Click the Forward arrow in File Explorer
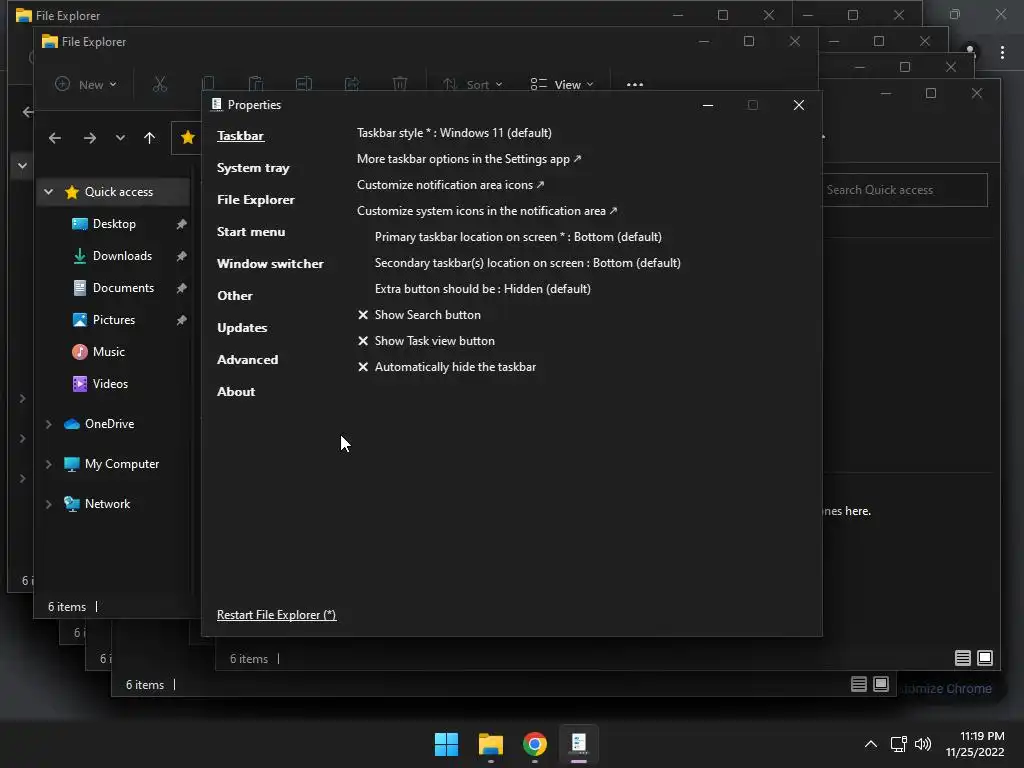Viewport: 1024px width, 768px height. [x=90, y=138]
